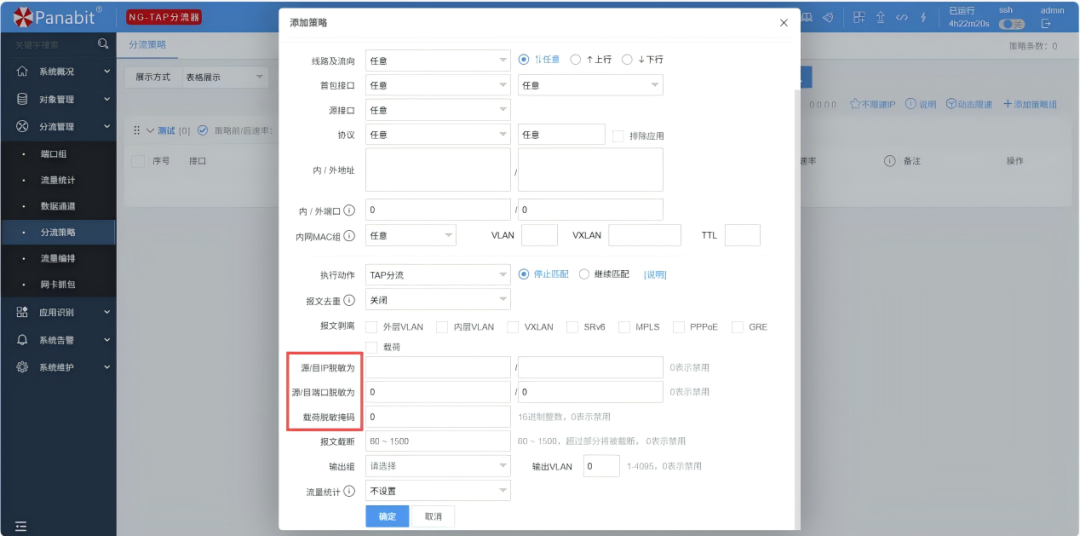Click the 分流管理 circle icon
Screen dimensions: 1080x536
pyautogui.click(x=22, y=126)
